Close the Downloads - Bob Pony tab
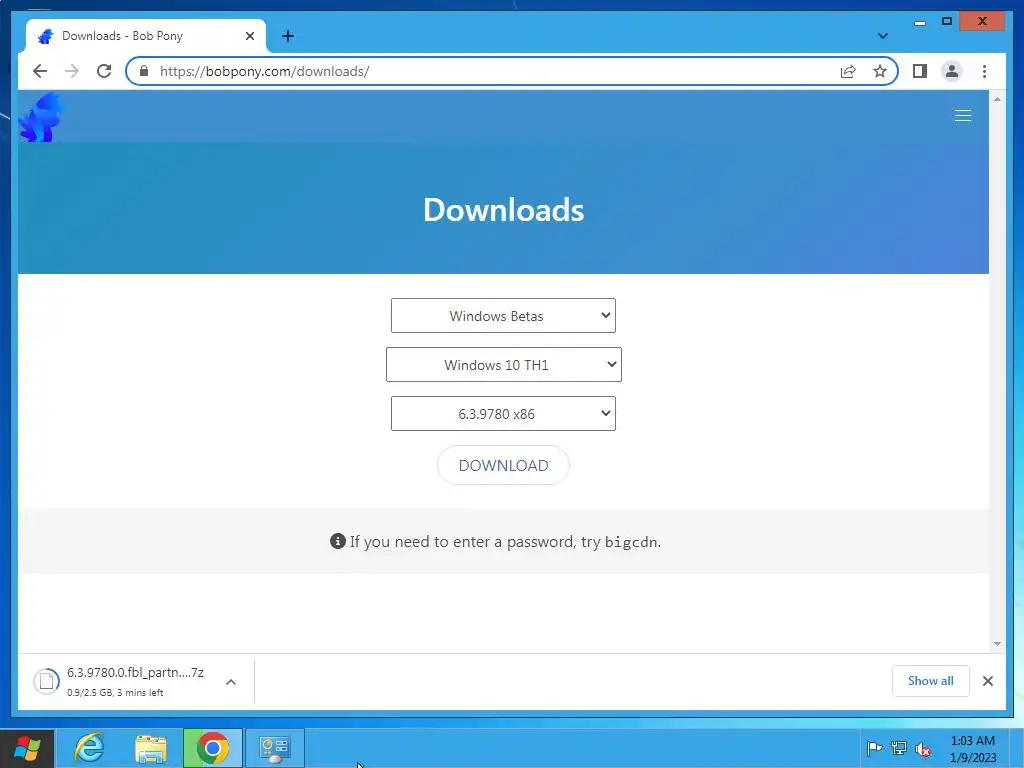This screenshot has width=1024, height=768. 249,36
